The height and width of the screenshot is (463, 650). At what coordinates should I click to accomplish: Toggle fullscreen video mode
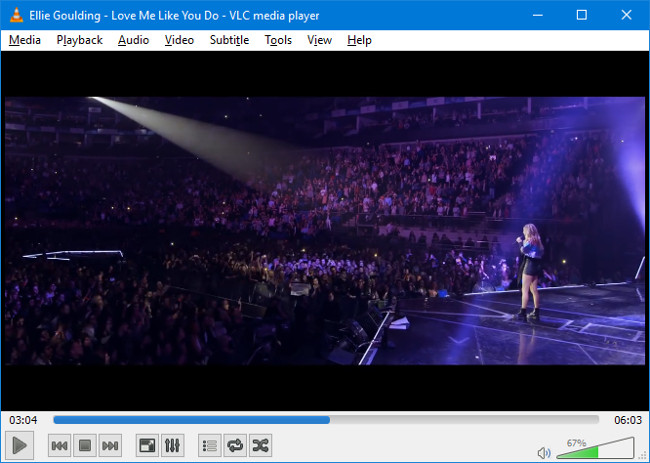(146, 445)
